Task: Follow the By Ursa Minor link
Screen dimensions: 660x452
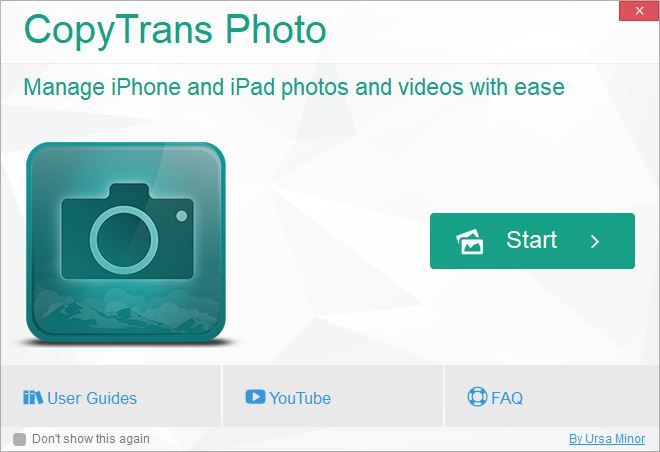Action: coord(607,439)
